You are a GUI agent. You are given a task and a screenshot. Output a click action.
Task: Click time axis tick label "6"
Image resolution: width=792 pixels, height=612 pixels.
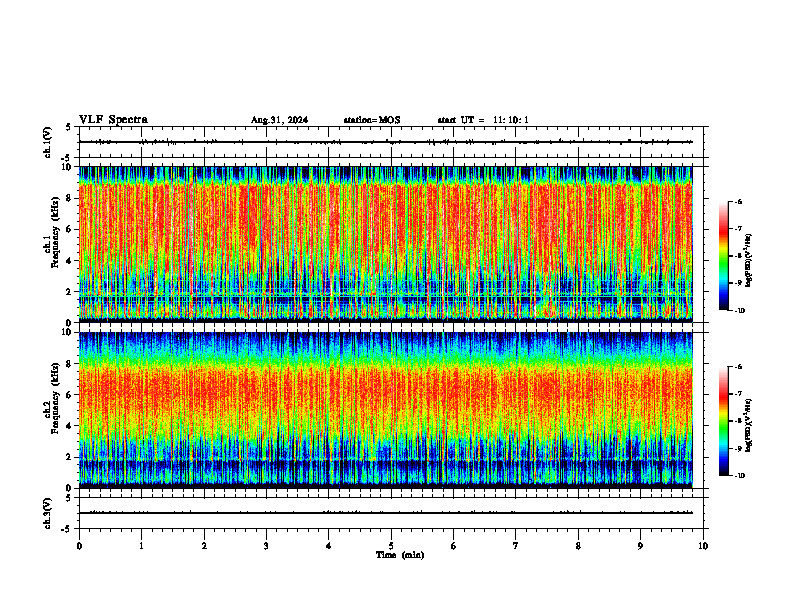pyautogui.click(x=453, y=546)
